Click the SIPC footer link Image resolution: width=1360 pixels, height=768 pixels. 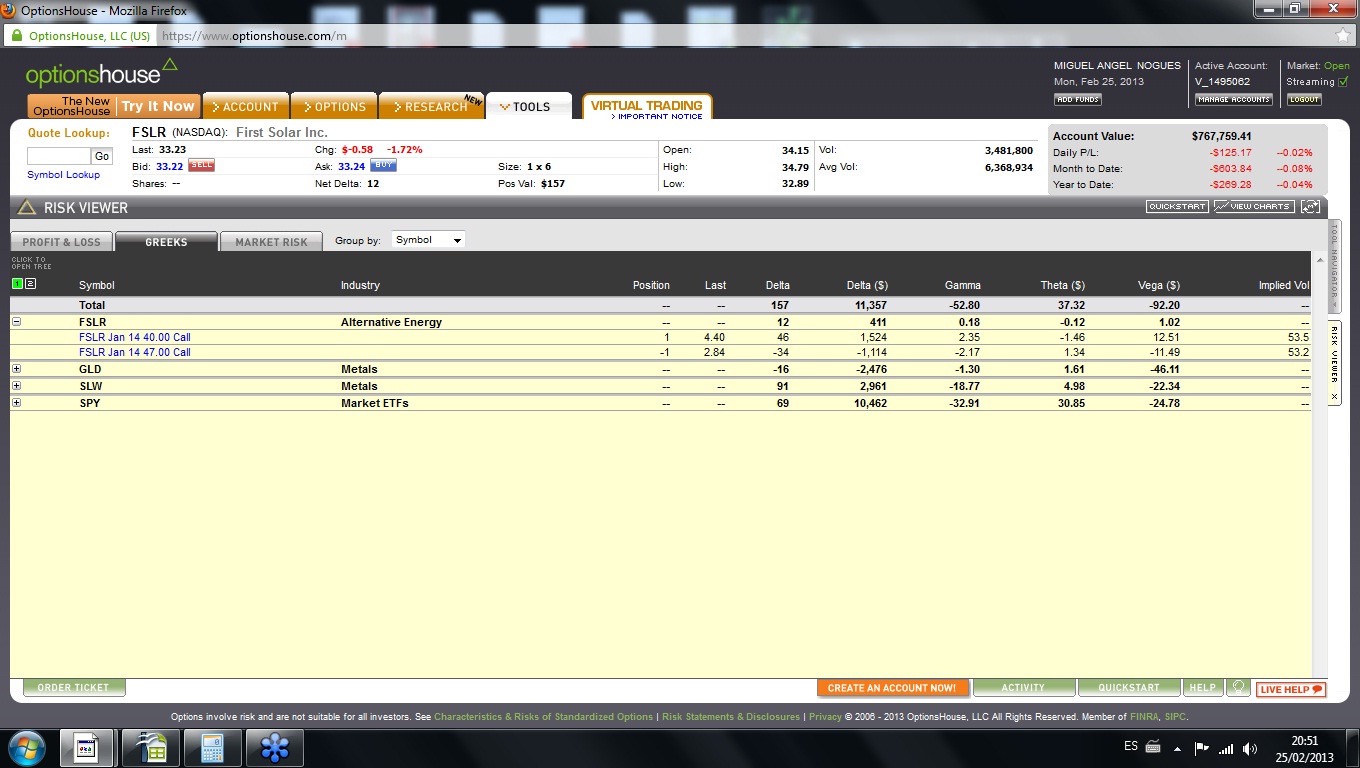pos(1173,717)
